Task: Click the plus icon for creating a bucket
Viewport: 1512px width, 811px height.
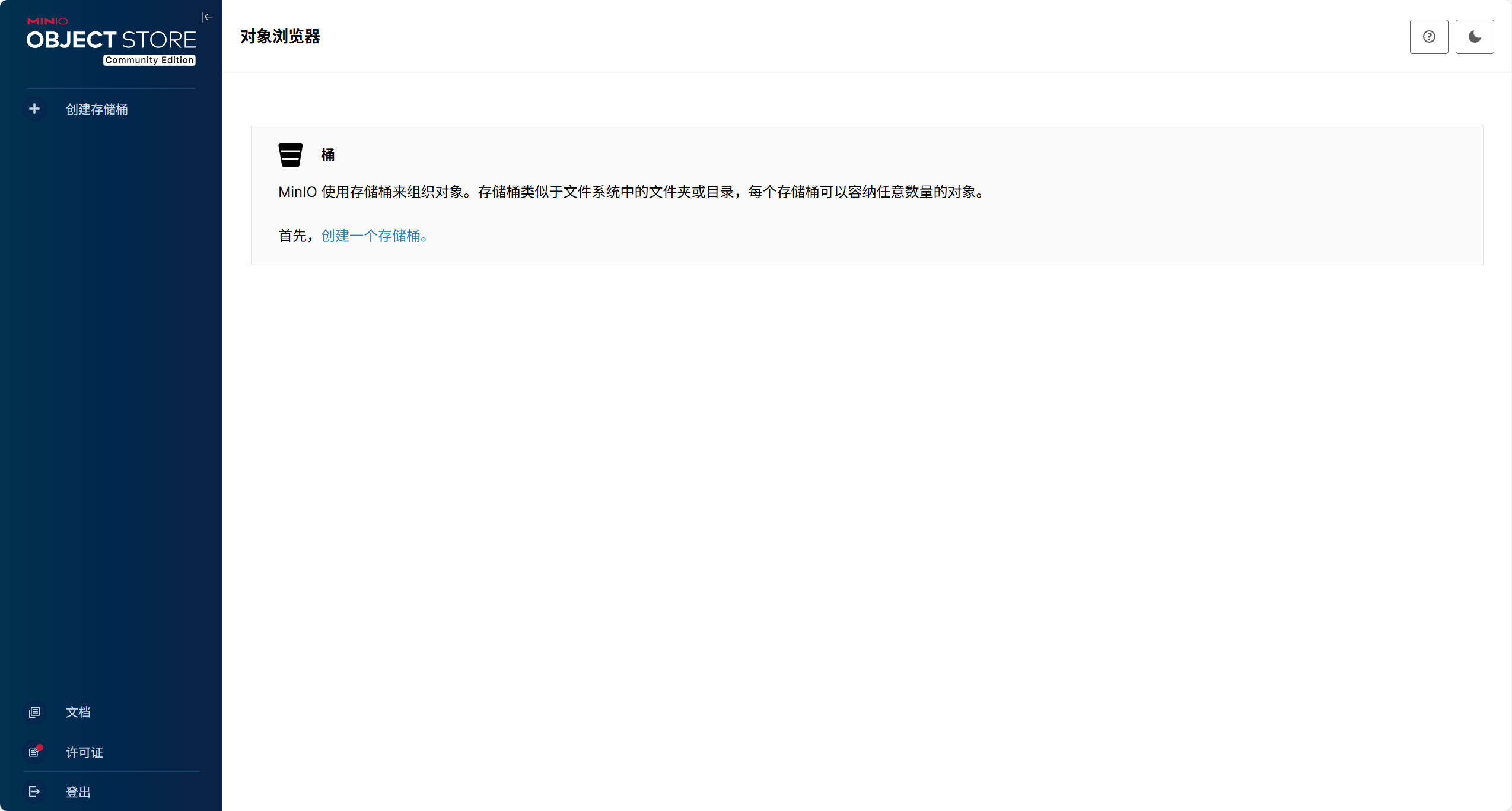Action: pyautogui.click(x=34, y=109)
